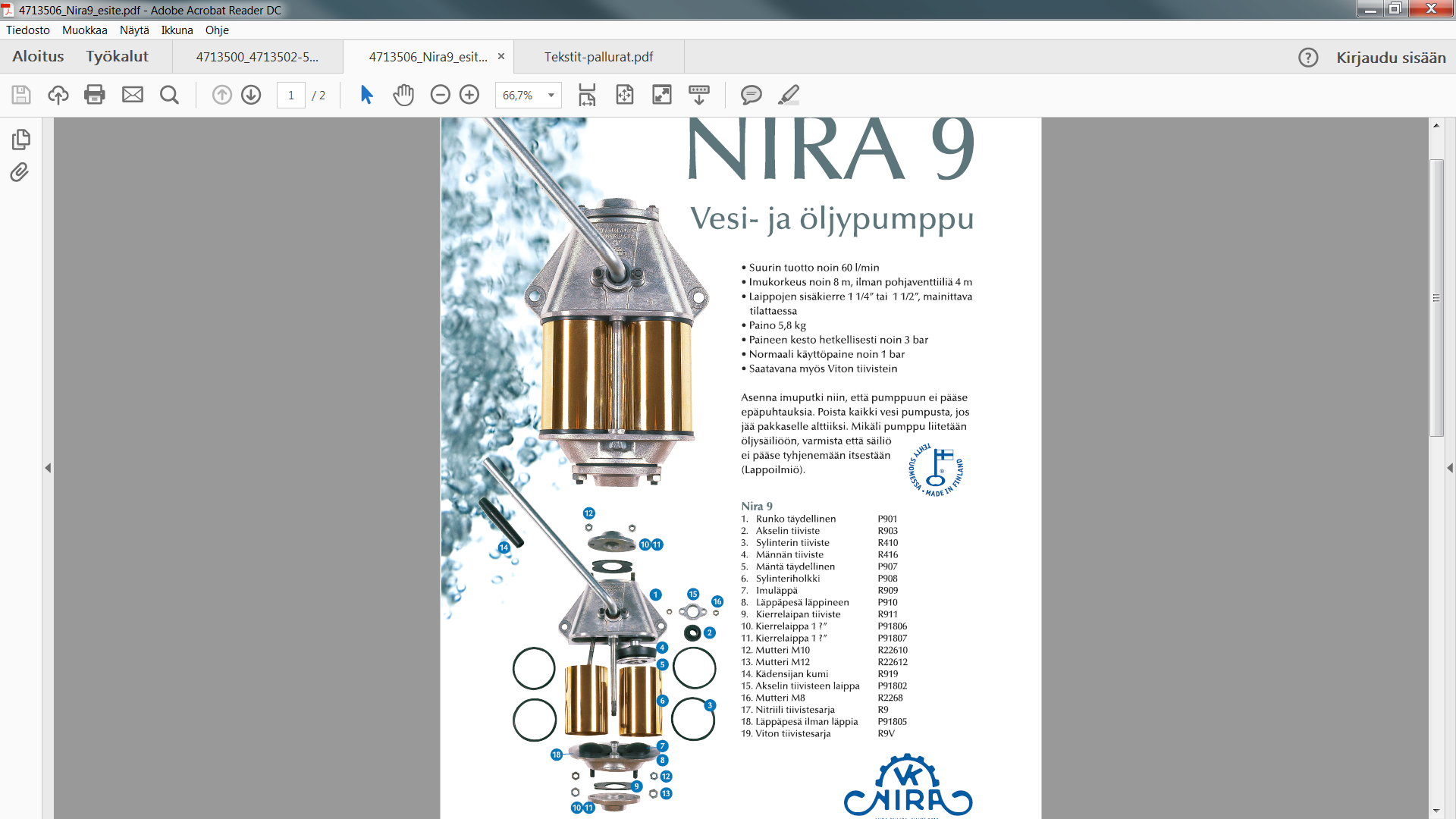Open the Find text magnifier icon
1456x819 pixels.
[x=169, y=95]
